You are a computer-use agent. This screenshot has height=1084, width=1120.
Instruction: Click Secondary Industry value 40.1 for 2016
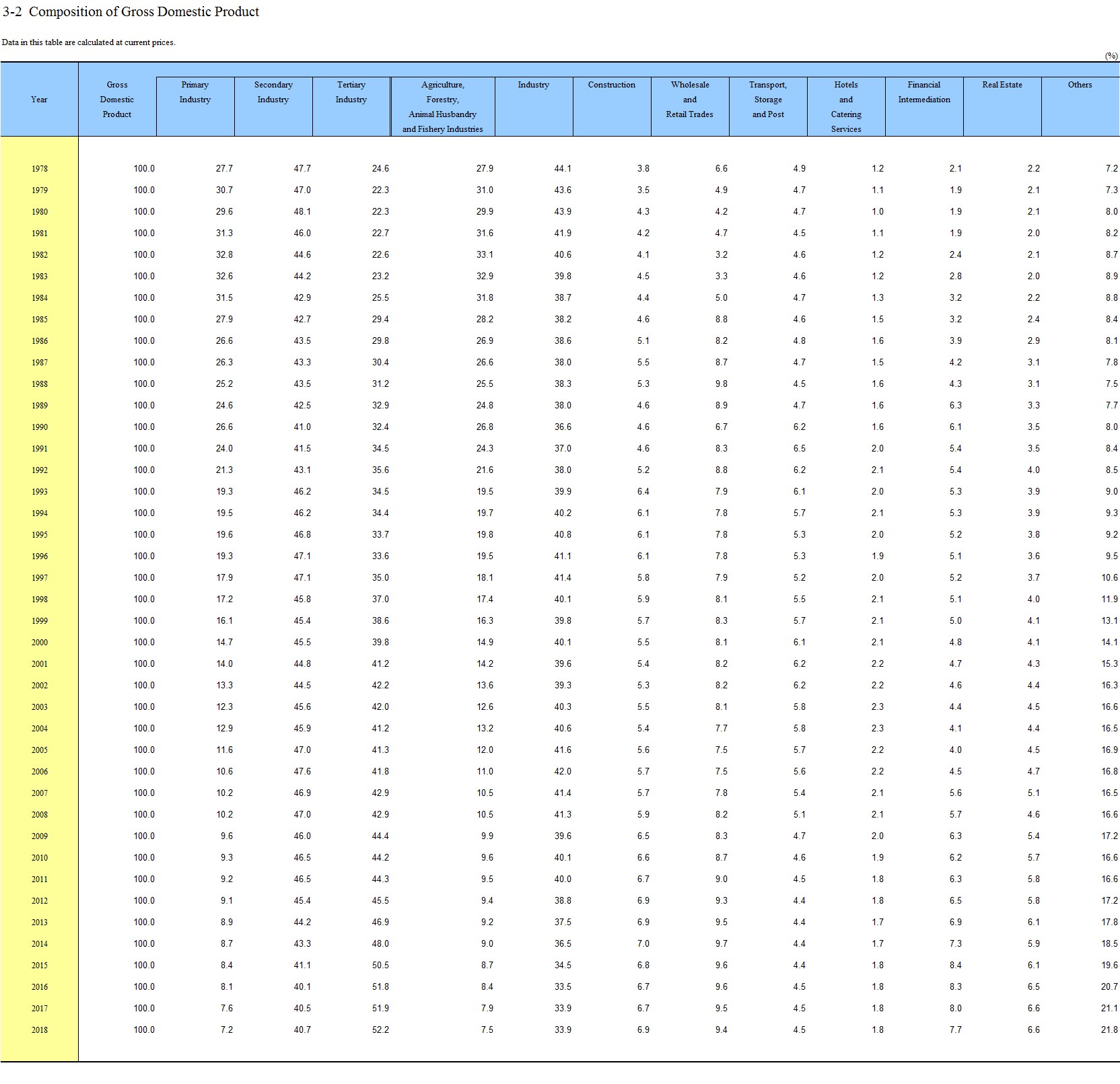click(302, 987)
